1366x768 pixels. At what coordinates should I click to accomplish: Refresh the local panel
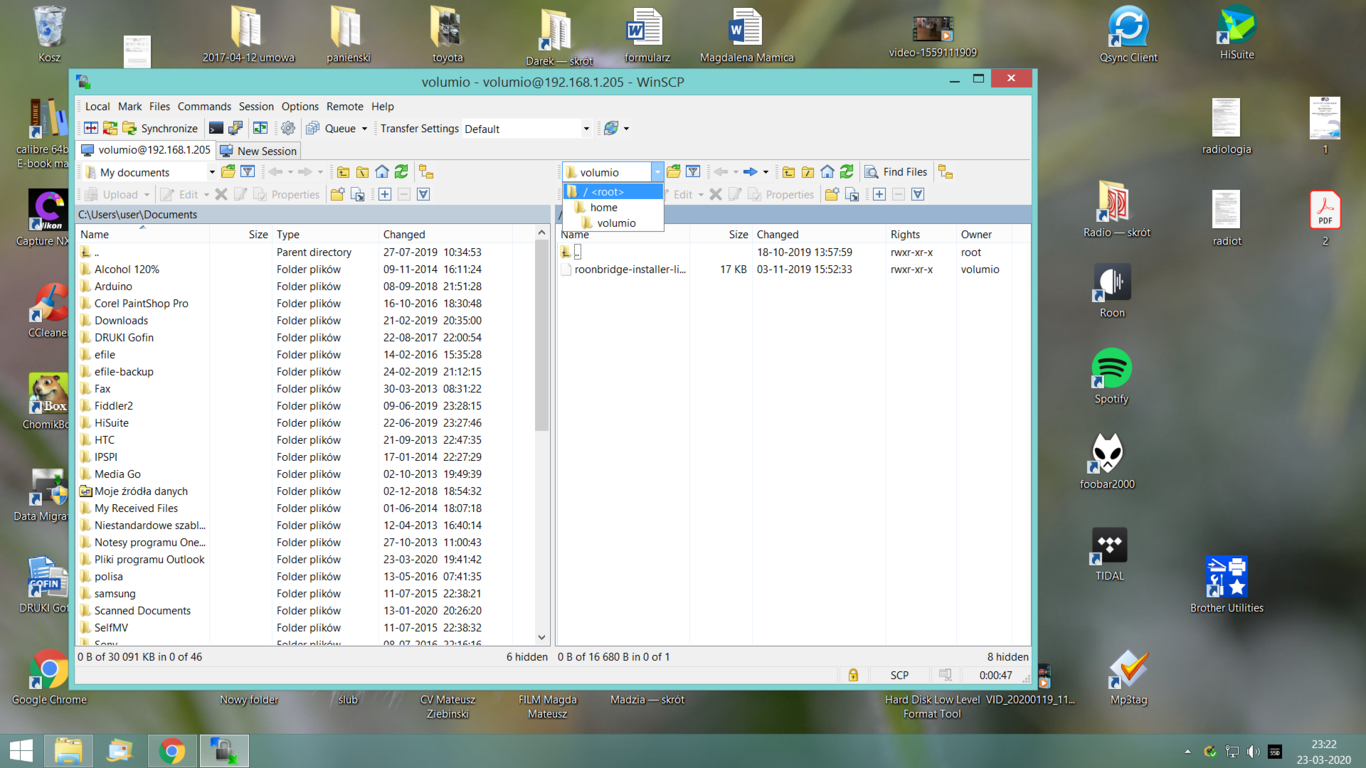(401, 172)
